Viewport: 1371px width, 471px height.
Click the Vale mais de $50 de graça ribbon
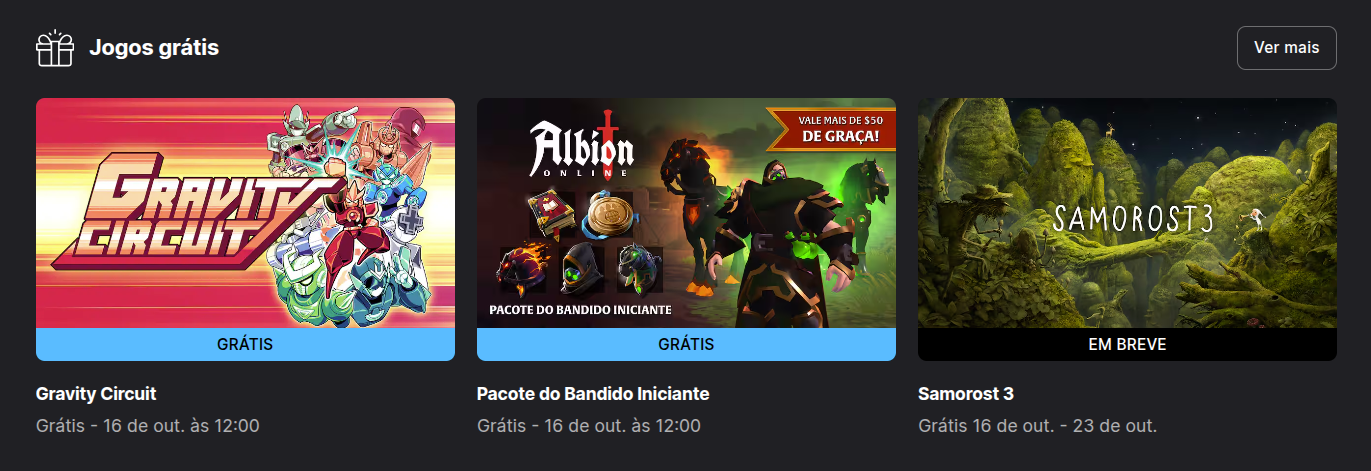(832, 129)
